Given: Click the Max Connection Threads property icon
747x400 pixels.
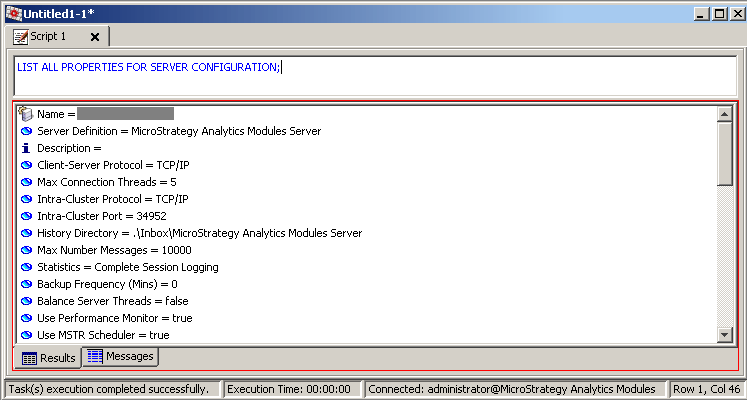Looking at the screenshot, I should (26, 182).
